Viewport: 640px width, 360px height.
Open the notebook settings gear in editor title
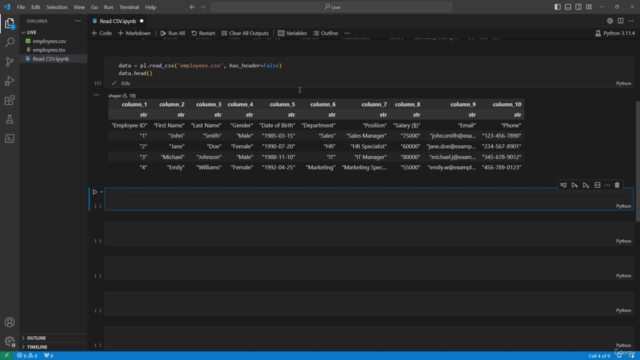610,21
